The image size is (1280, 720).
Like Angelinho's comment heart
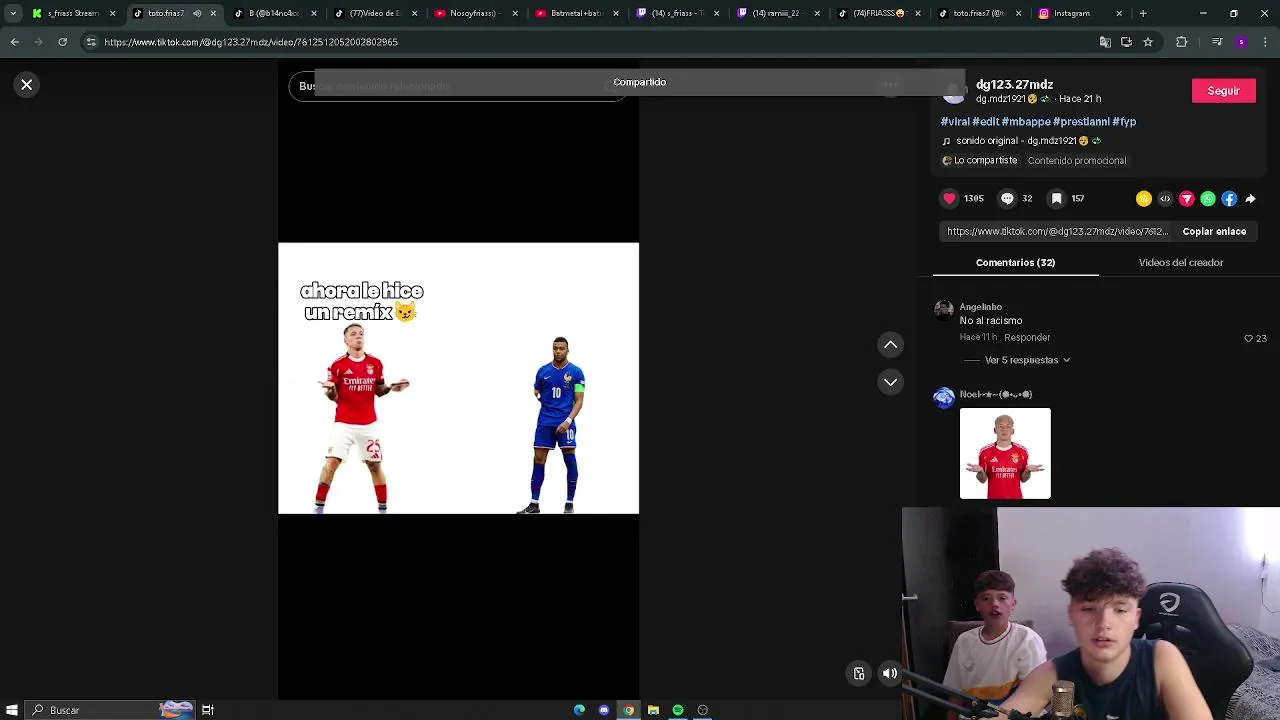(x=1248, y=339)
